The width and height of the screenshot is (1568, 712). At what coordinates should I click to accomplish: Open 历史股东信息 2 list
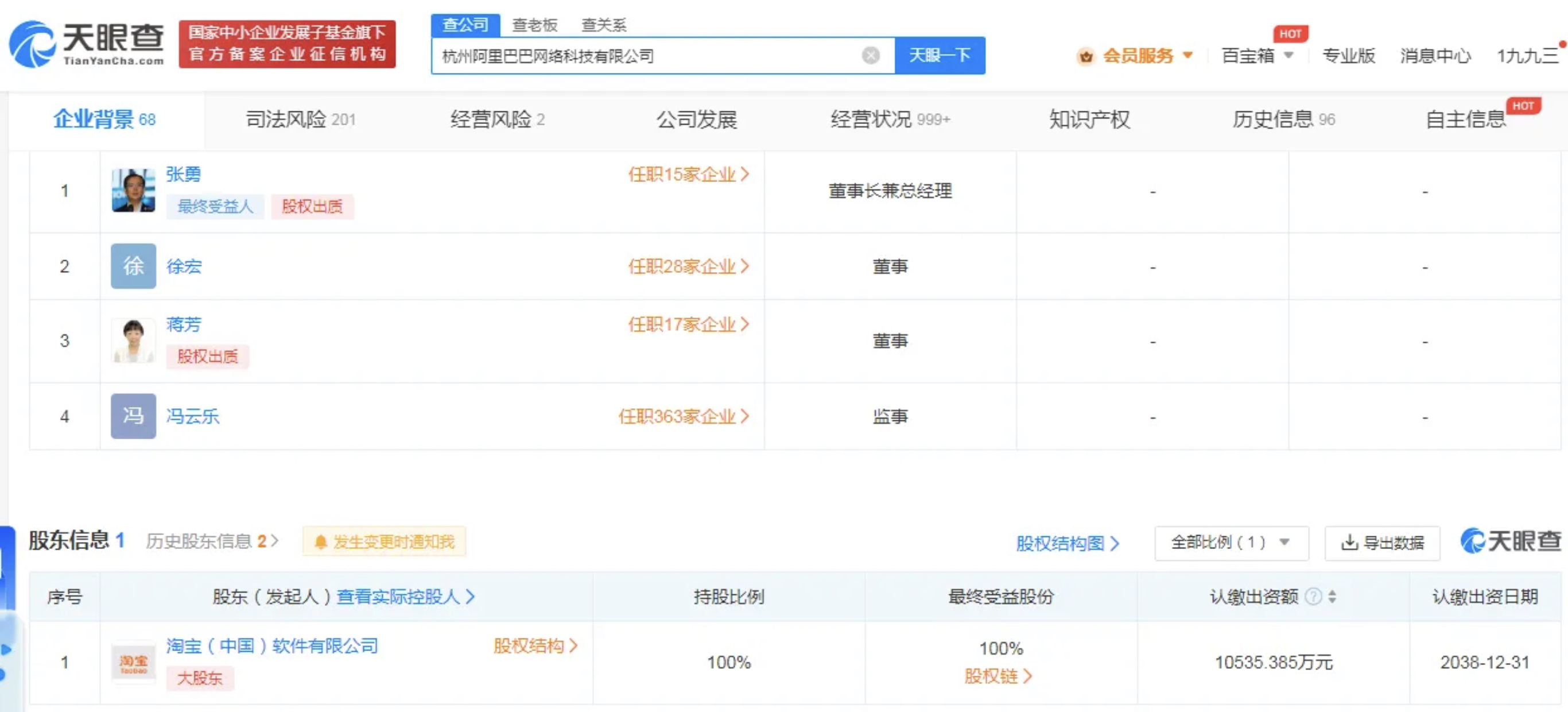[212, 541]
